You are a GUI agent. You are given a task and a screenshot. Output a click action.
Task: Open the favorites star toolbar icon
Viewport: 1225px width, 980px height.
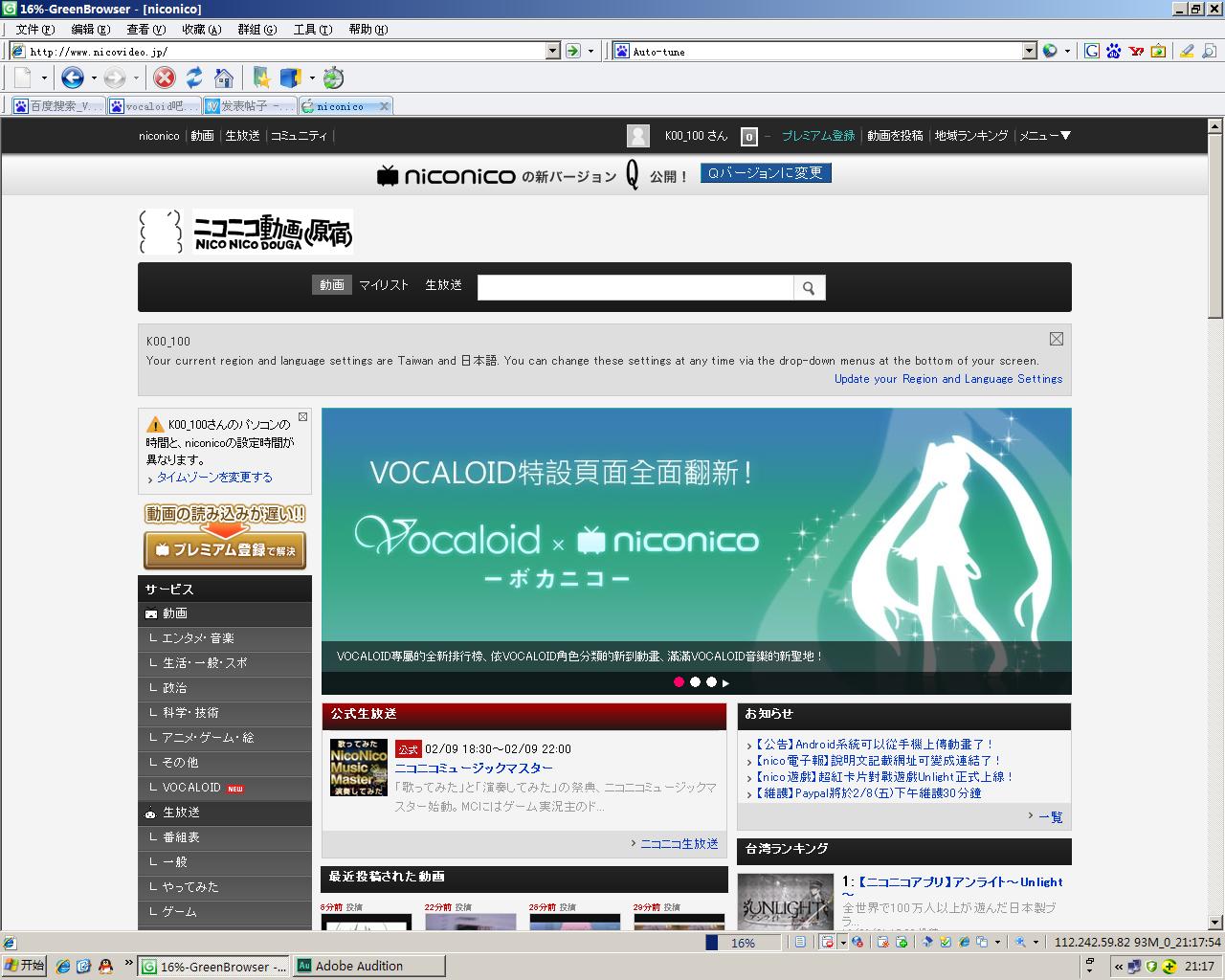point(261,78)
